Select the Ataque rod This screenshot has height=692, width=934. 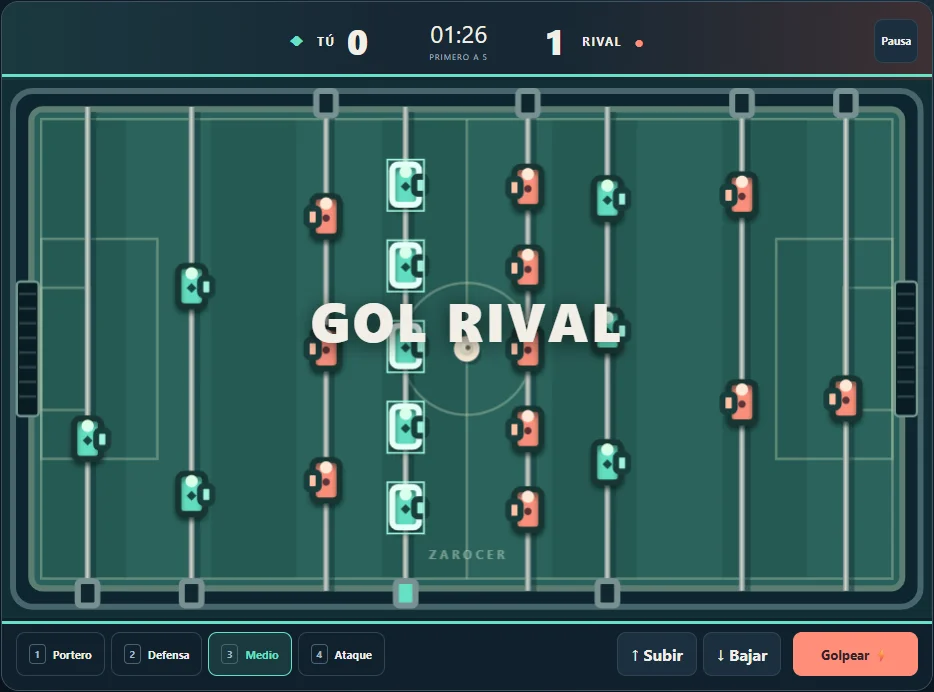tap(341, 654)
